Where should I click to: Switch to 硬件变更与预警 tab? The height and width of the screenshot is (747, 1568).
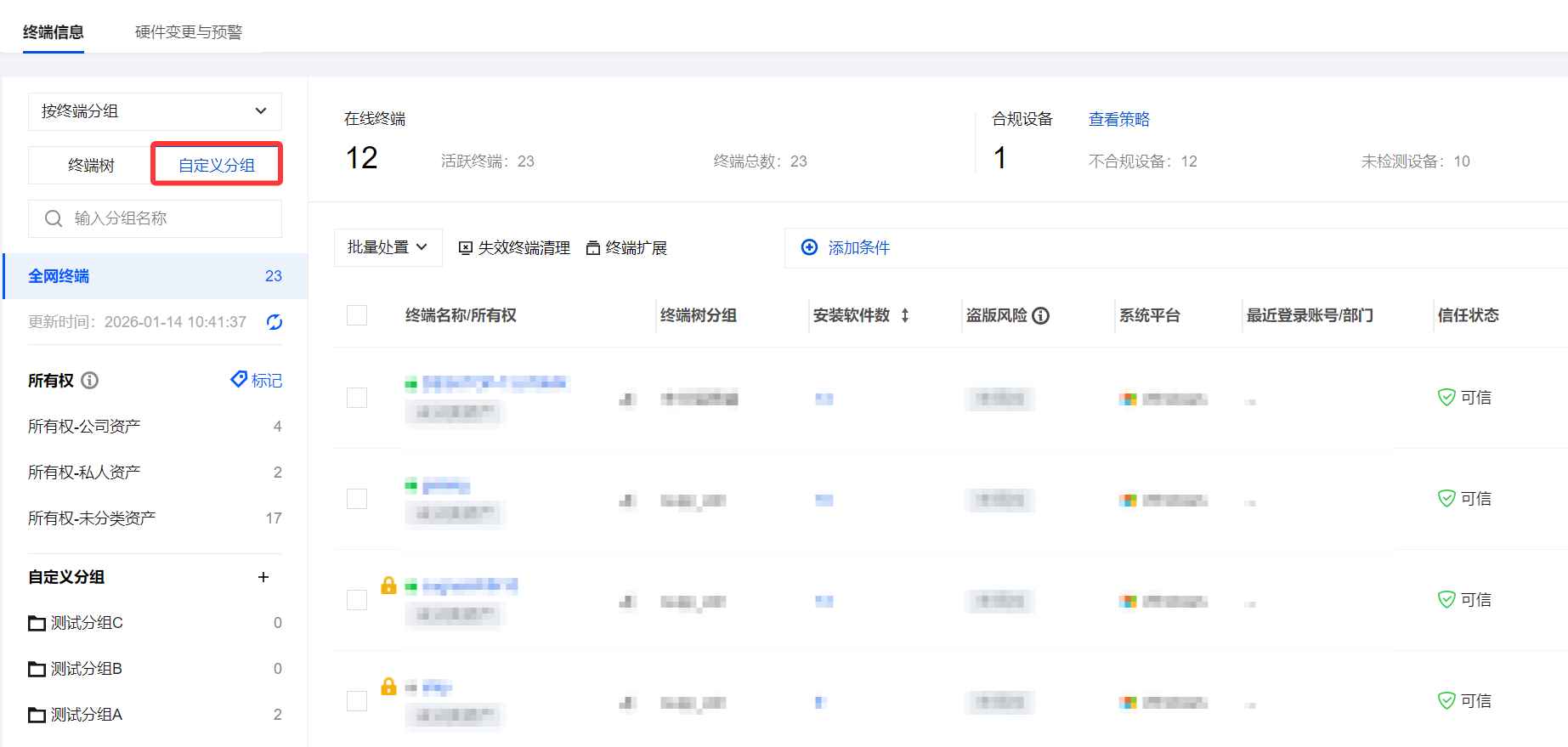tap(189, 32)
